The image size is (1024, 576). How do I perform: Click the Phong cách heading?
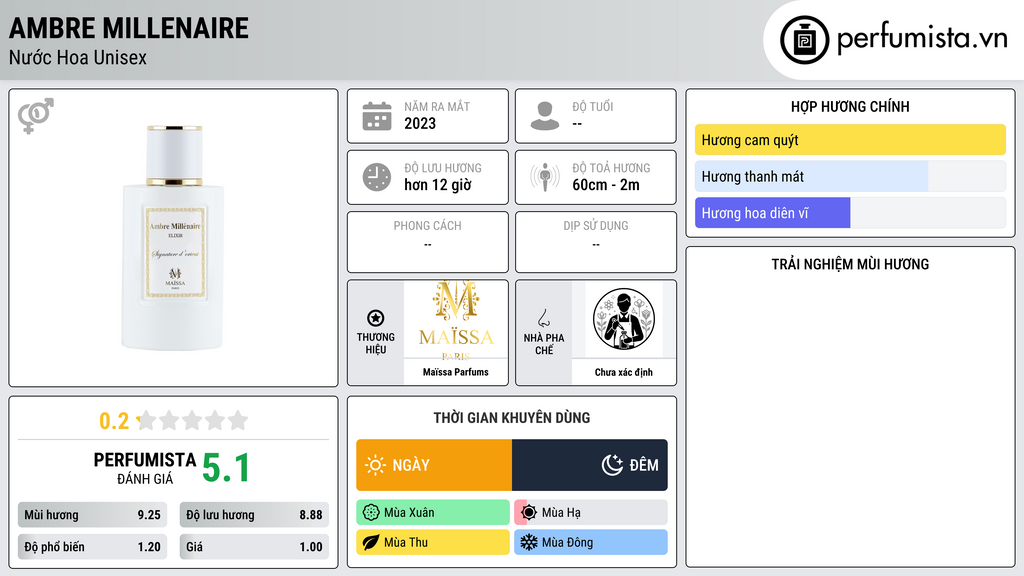pos(427,226)
